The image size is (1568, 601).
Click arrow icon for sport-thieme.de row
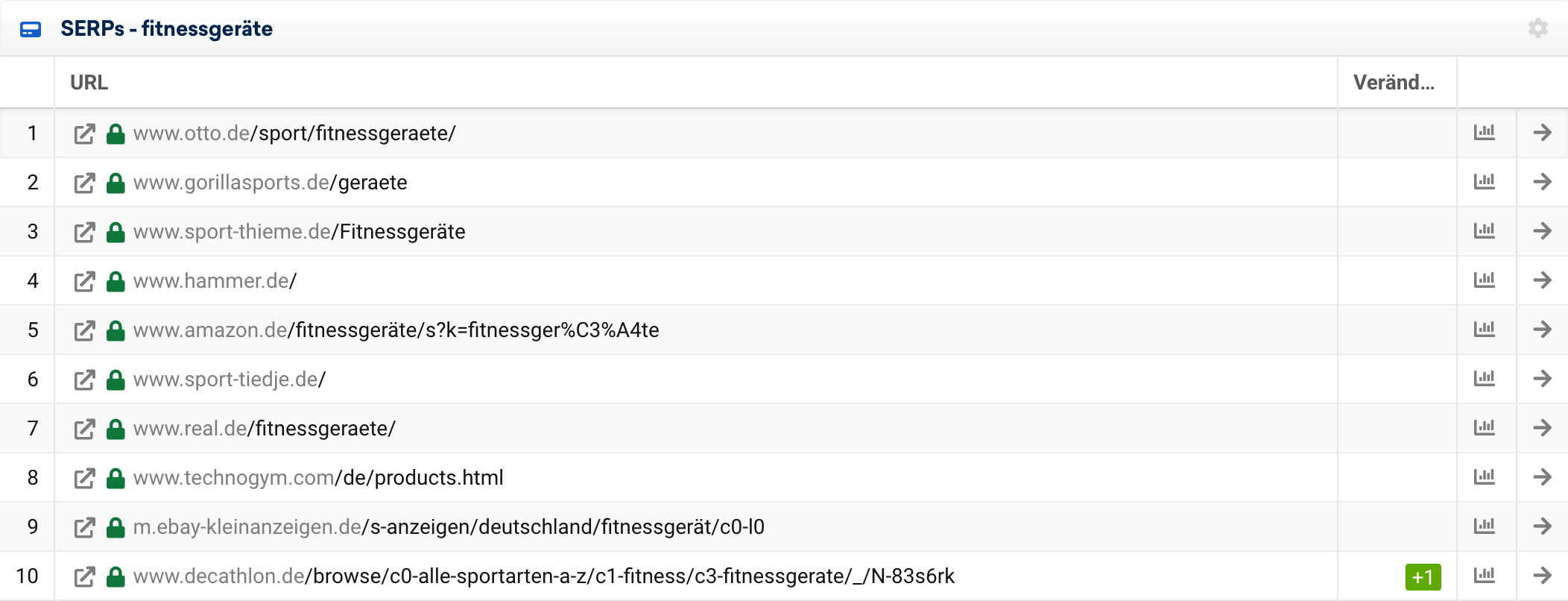(x=1542, y=231)
